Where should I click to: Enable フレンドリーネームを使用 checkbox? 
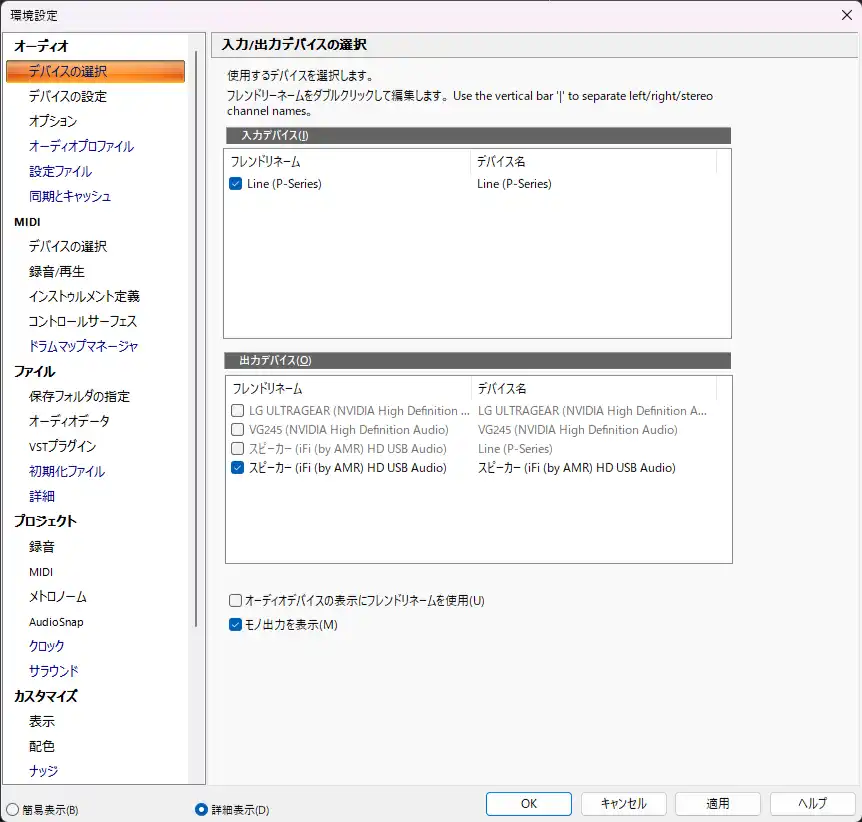coord(236,601)
